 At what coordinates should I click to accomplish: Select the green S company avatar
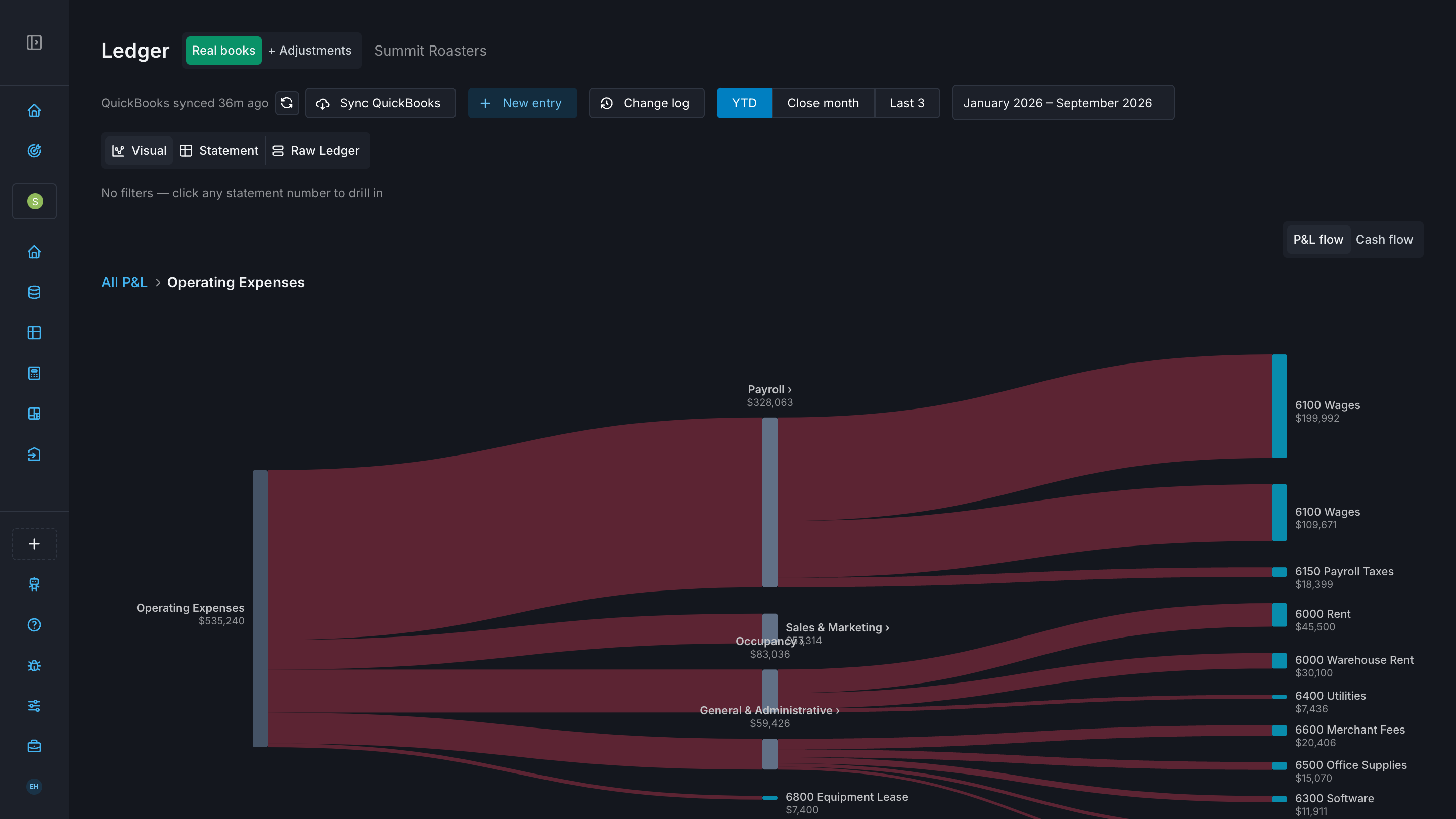pyautogui.click(x=35, y=201)
